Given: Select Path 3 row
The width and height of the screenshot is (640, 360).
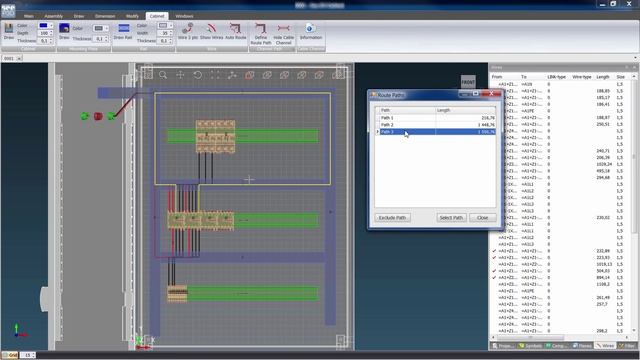Looking at the screenshot, I should click(436, 131).
